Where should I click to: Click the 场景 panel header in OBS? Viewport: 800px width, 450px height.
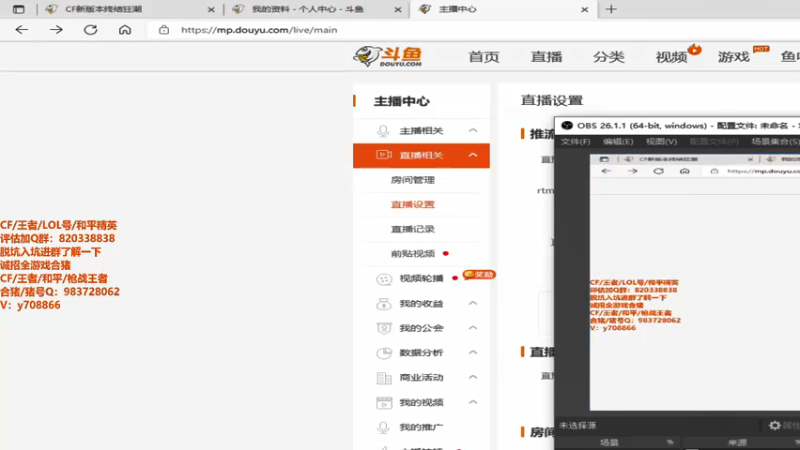tap(609, 442)
